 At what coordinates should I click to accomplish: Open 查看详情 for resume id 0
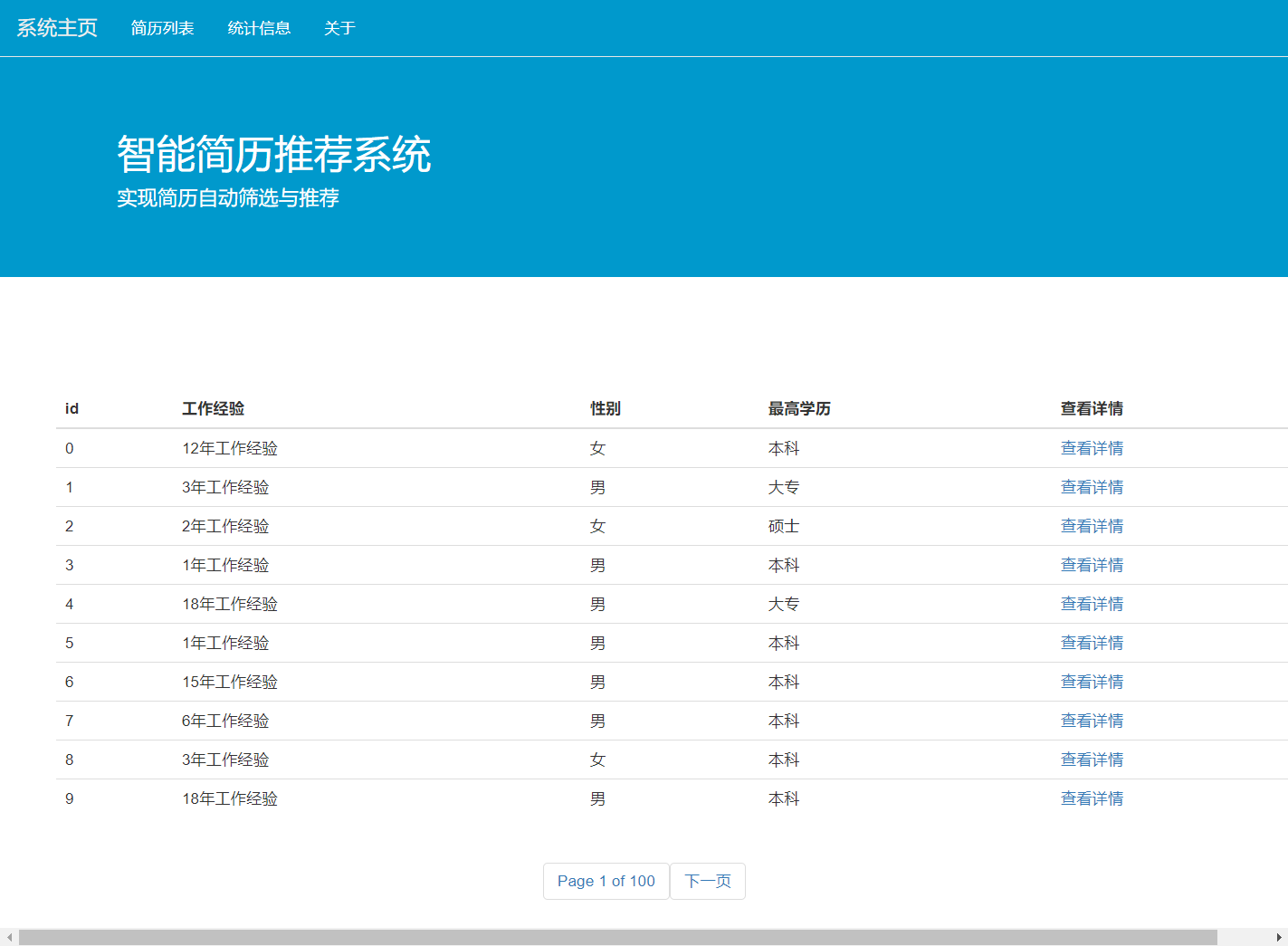click(x=1092, y=448)
